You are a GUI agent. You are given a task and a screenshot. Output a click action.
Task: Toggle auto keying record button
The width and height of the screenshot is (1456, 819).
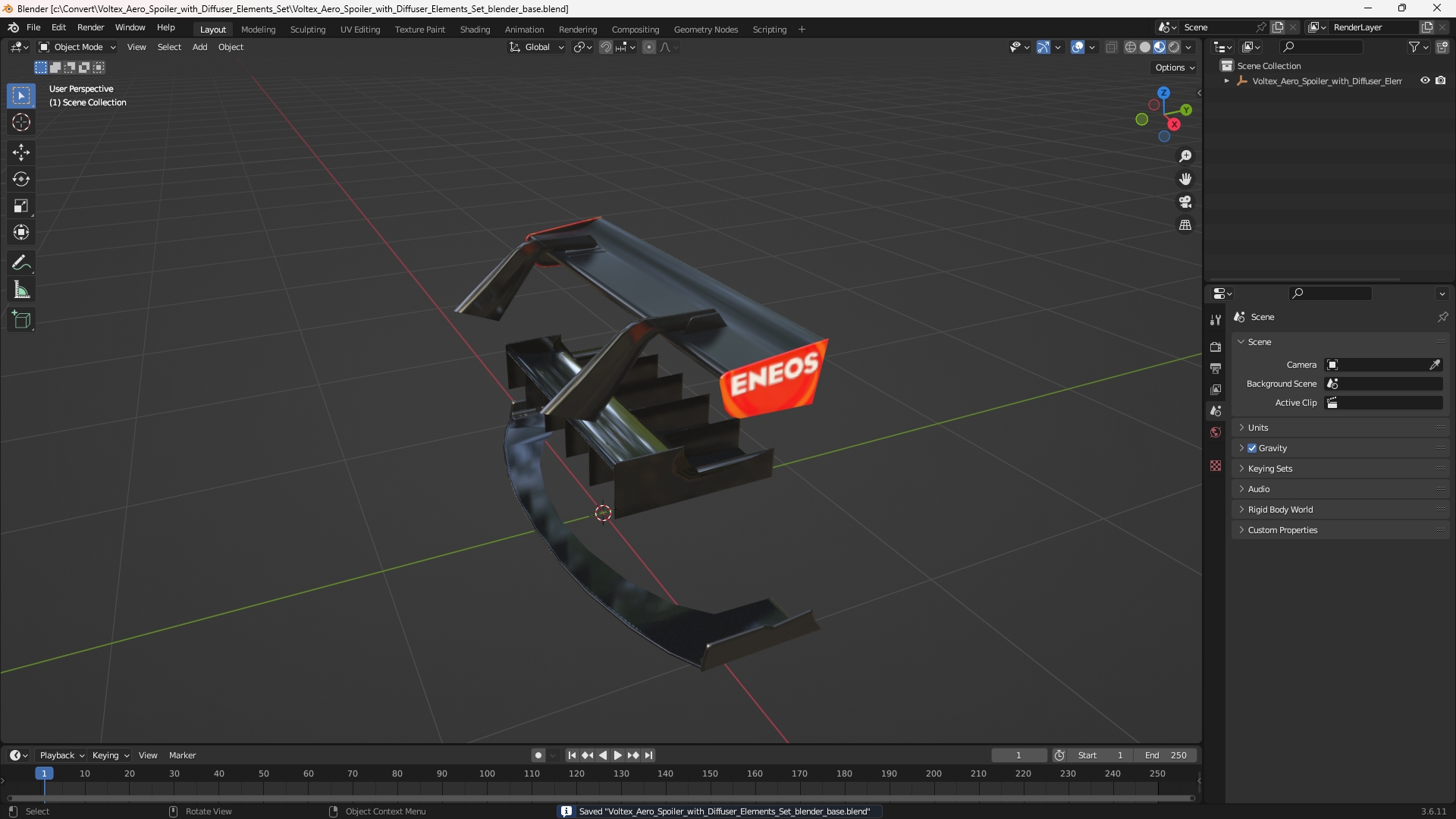tap(538, 755)
